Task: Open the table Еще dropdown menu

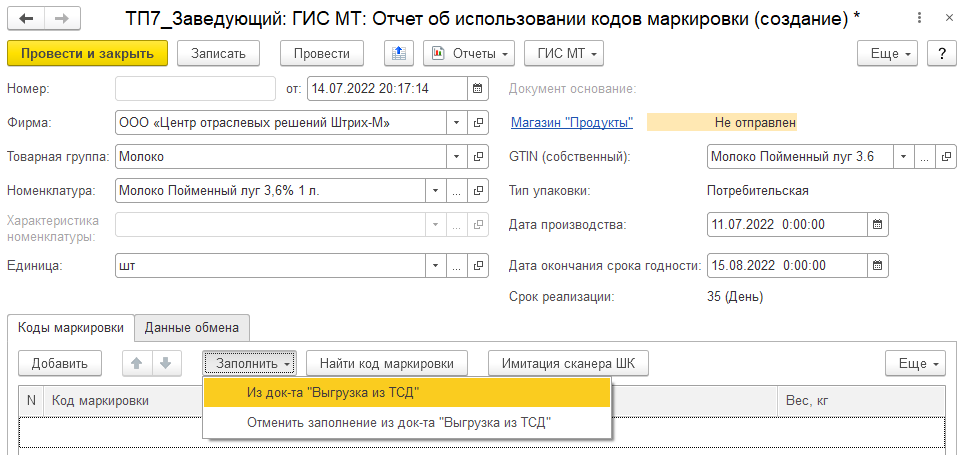Action: click(x=915, y=364)
